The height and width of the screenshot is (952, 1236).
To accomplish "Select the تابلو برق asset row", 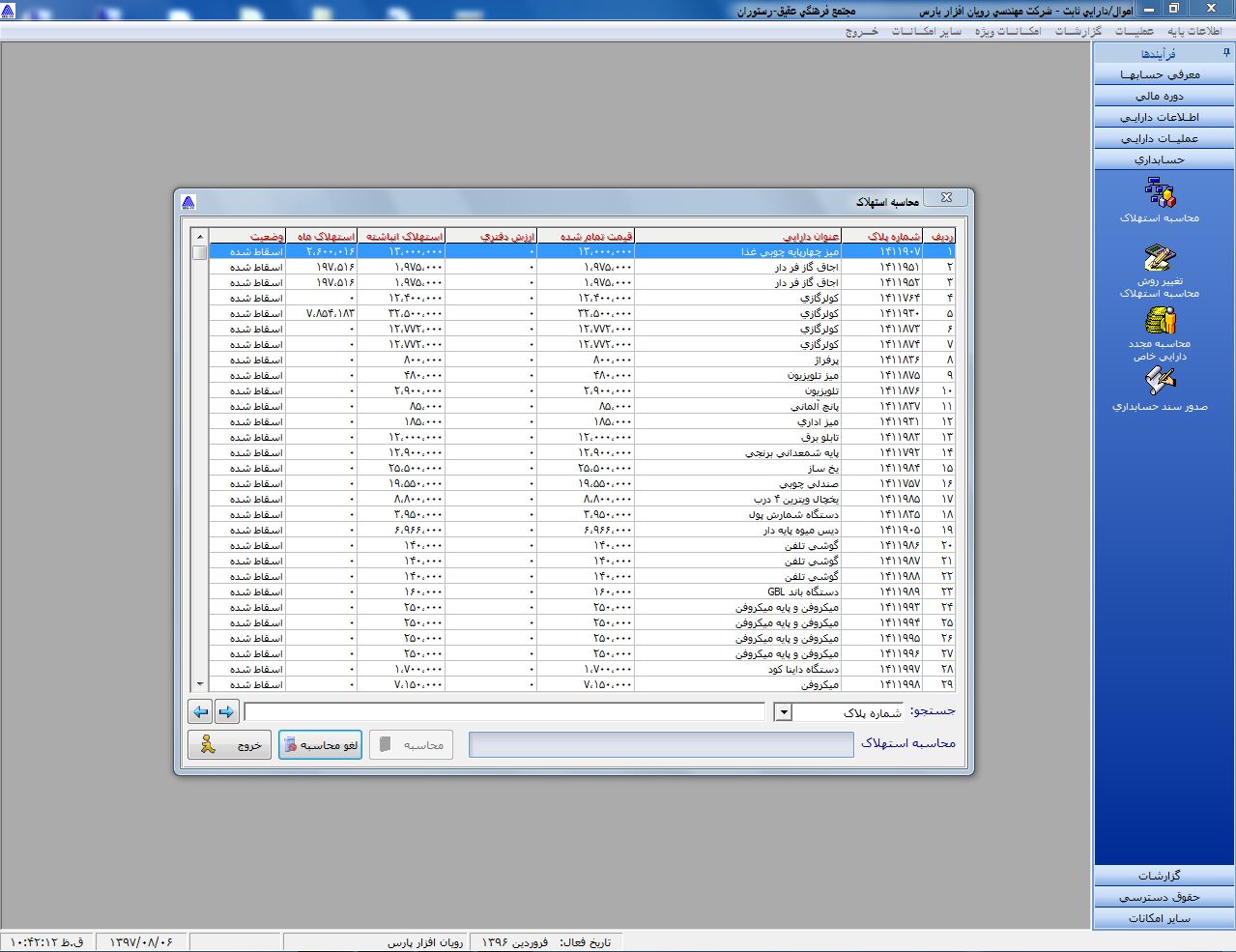I will [582, 437].
